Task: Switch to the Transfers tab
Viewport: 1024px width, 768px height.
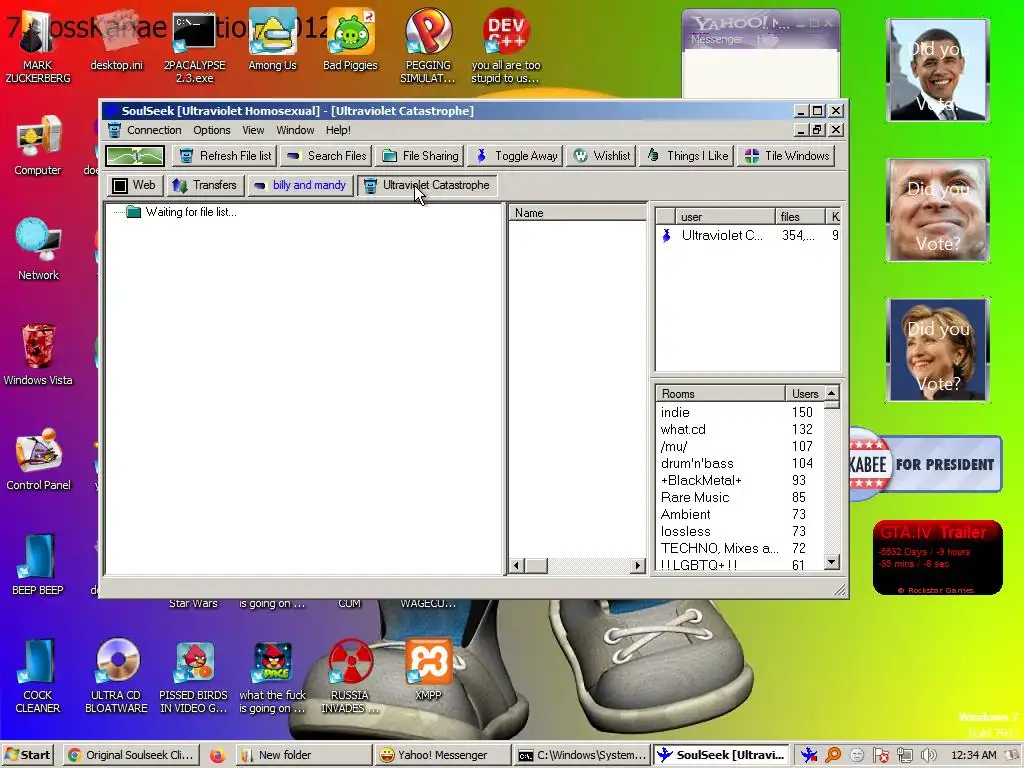Action: point(205,185)
